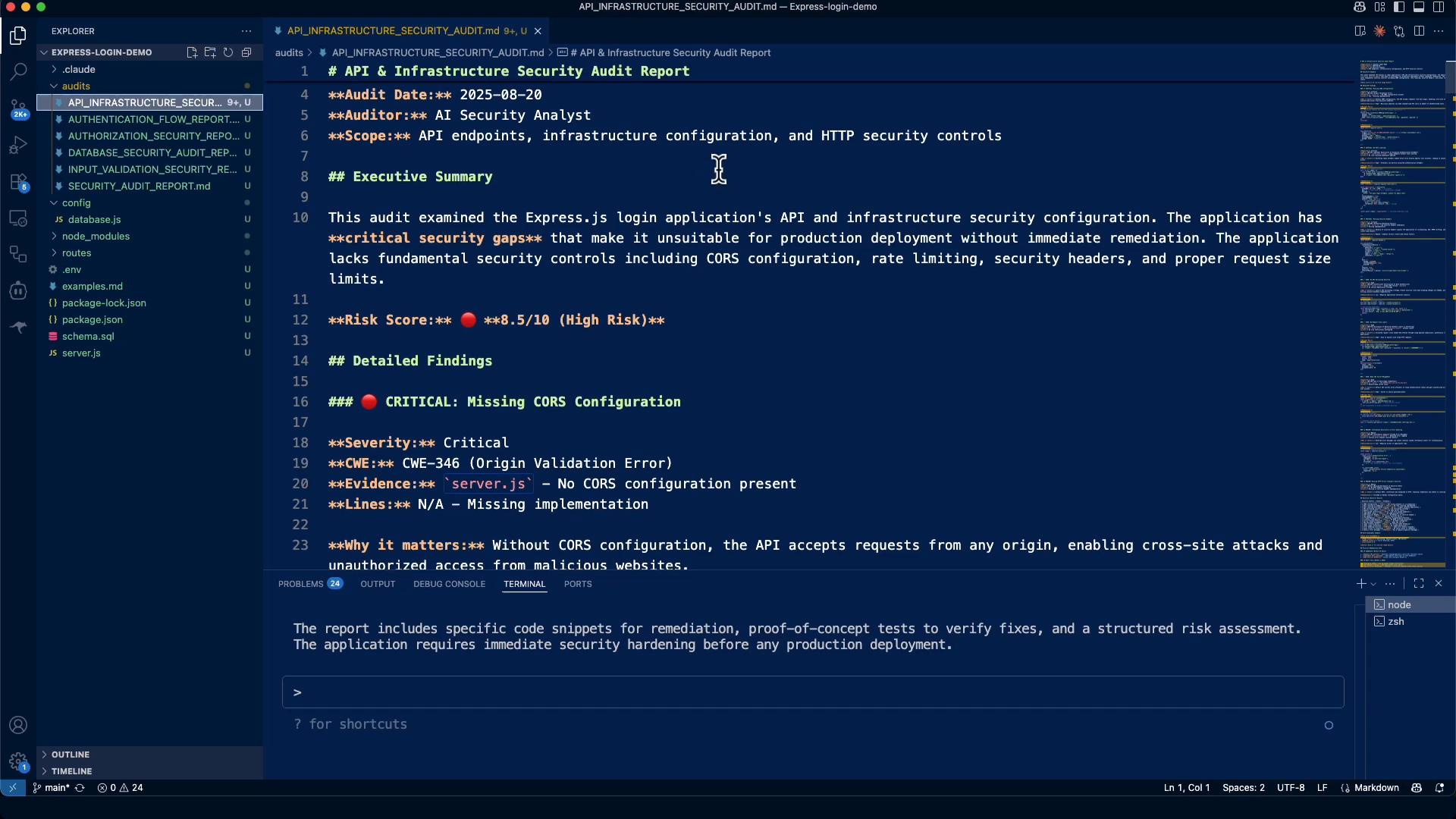Open editor More Actions ellipsis menu
The width and height of the screenshot is (1456, 819).
coord(1439,31)
